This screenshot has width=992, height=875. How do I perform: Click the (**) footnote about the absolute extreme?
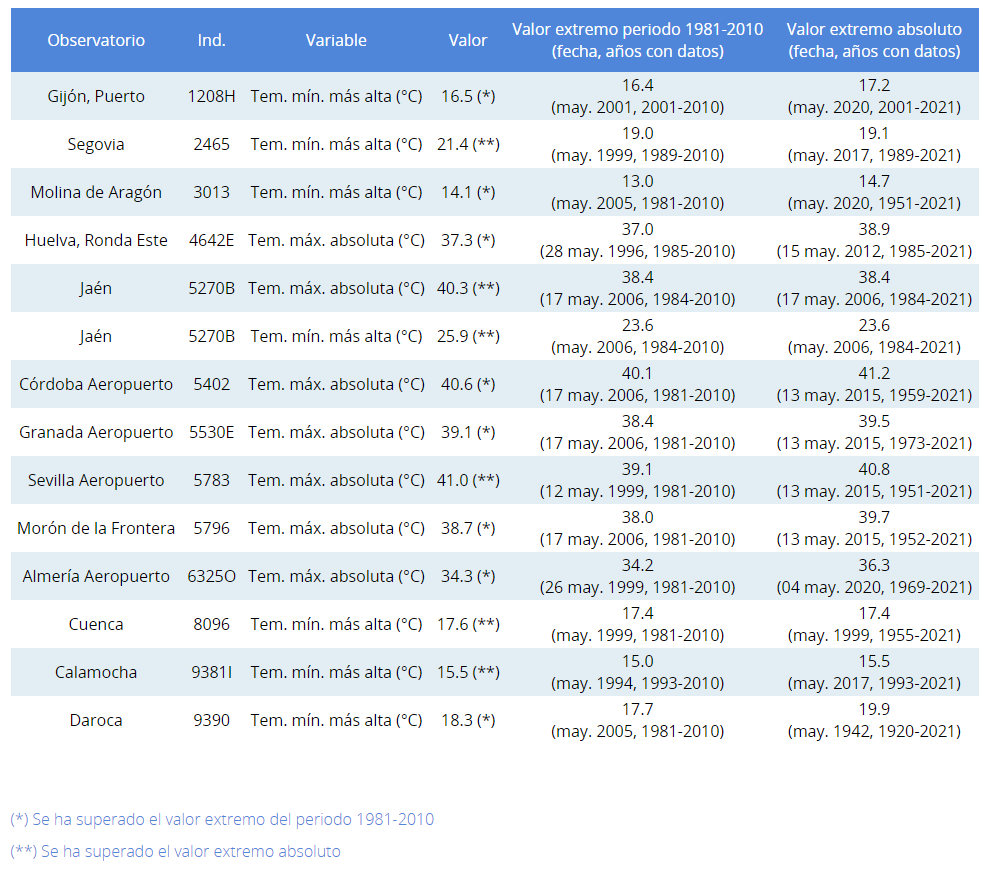[175, 852]
